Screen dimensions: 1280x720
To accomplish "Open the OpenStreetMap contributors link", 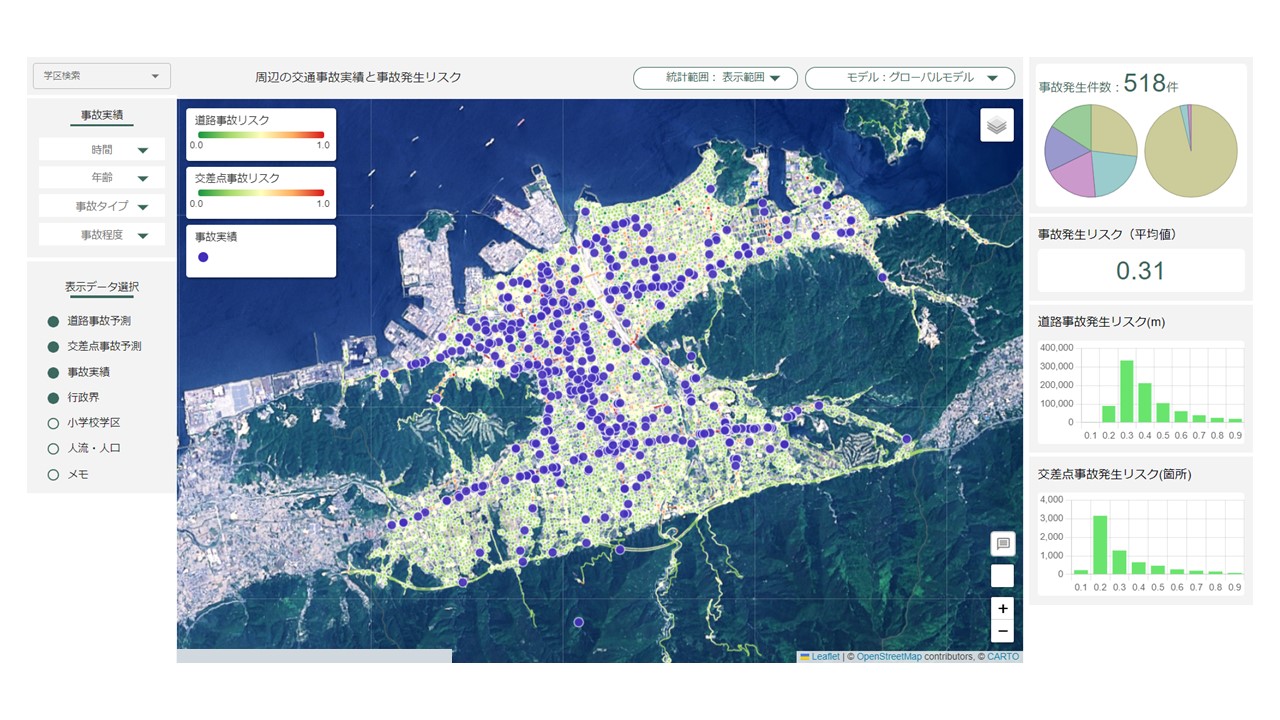I will [889, 657].
